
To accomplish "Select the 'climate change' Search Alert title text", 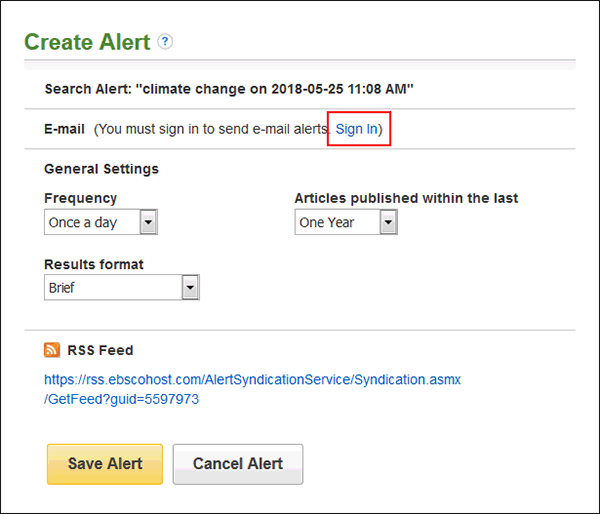I will tap(229, 89).
